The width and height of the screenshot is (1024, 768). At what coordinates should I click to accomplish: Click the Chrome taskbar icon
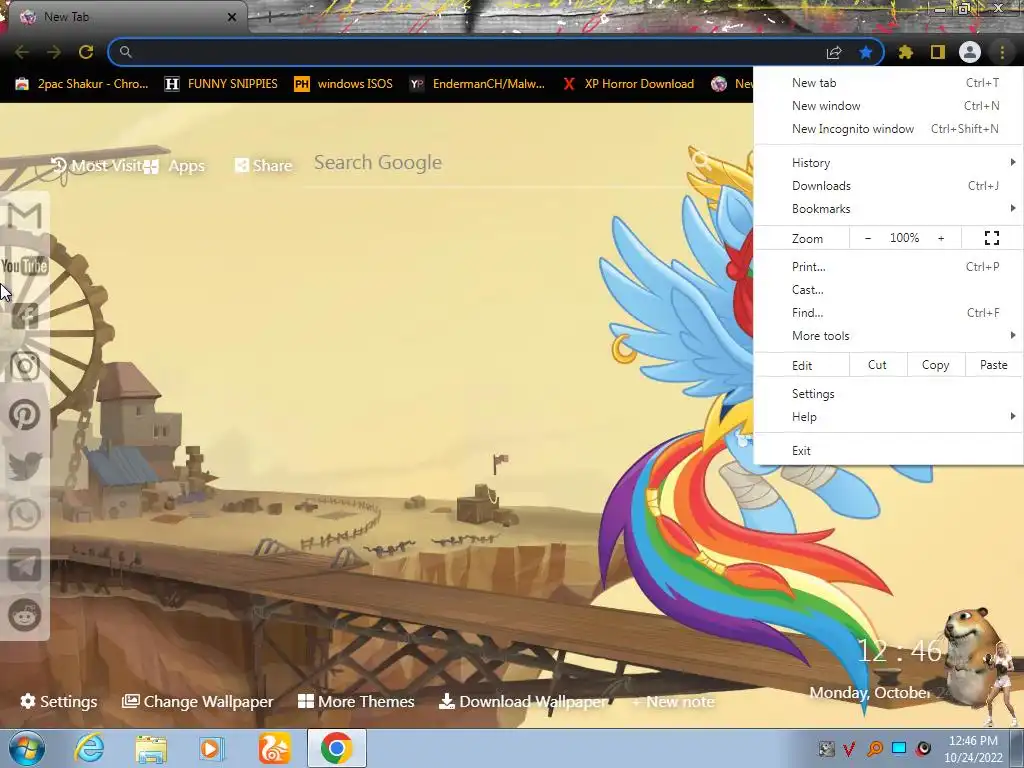[336, 748]
